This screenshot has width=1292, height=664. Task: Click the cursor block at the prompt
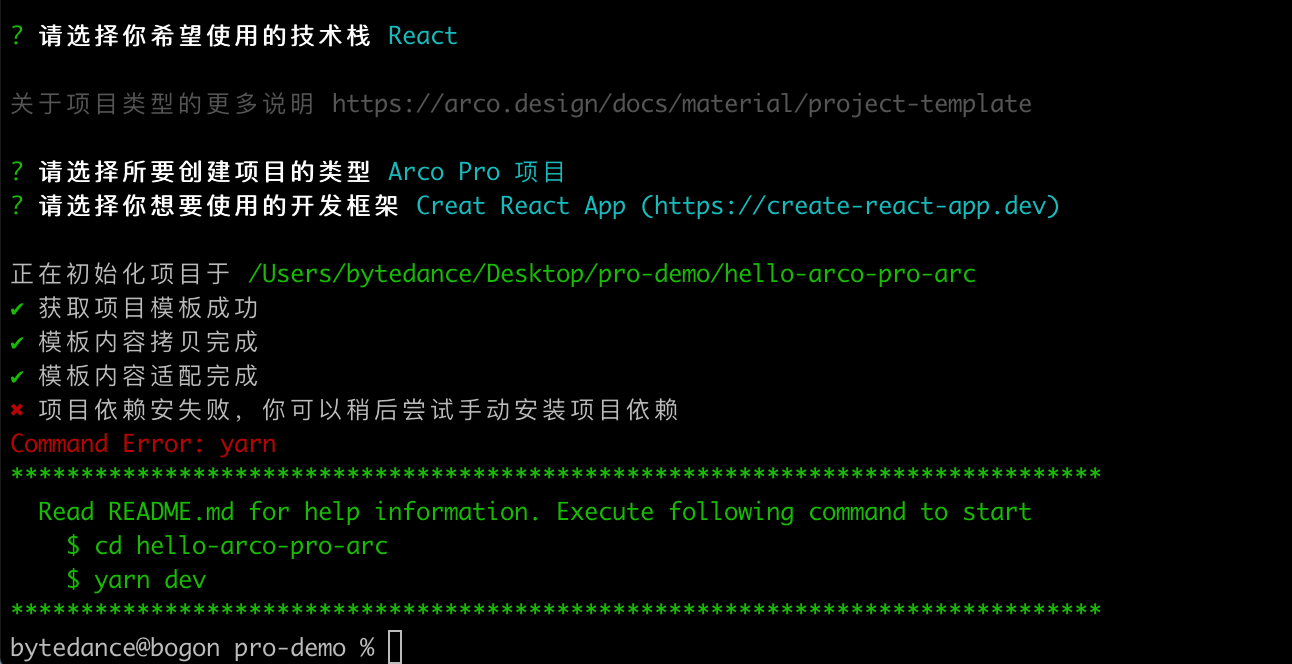[x=395, y=647]
